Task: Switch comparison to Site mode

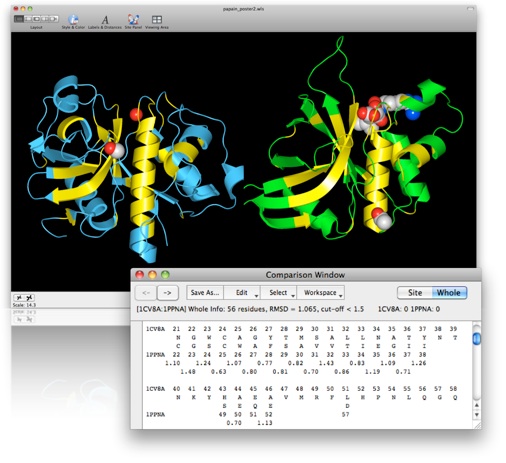Action: pyautogui.click(x=415, y=293)
